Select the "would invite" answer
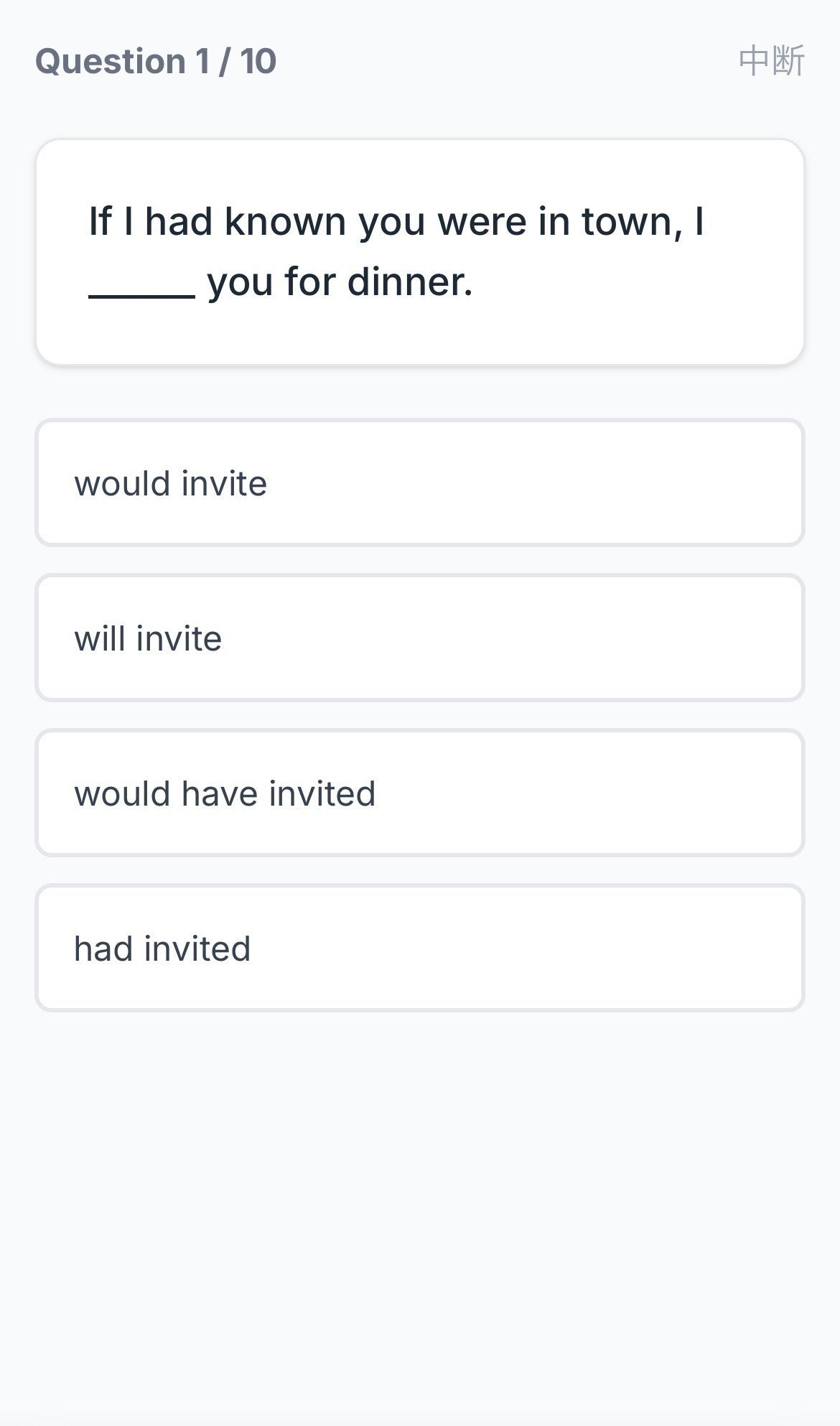The height and width of the screenshot is (1426, 840). click(419, 483)
